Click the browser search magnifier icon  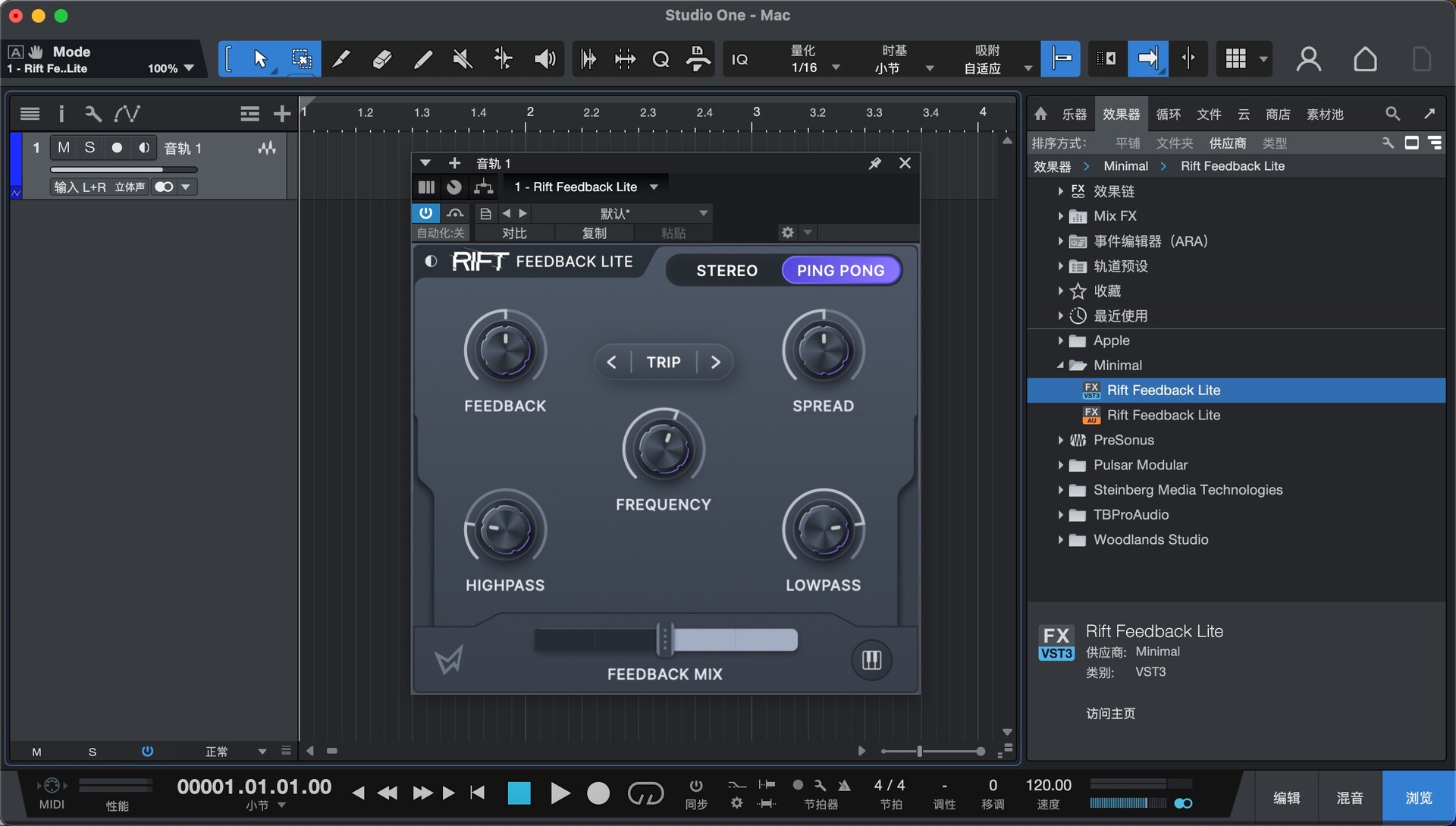pyautogui.click(x=1392, y=114)
